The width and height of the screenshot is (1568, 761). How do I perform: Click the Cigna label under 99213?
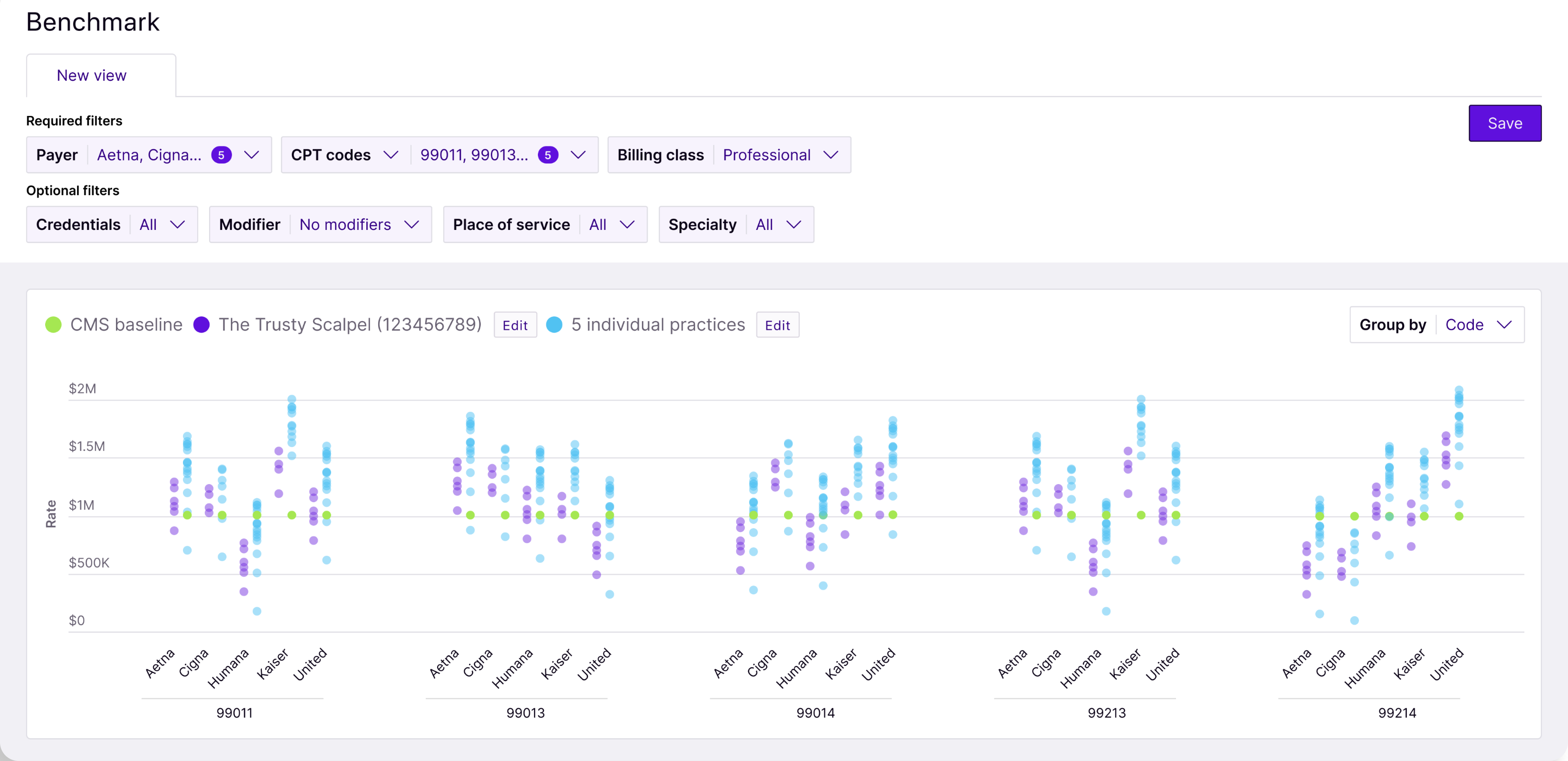1046,663
